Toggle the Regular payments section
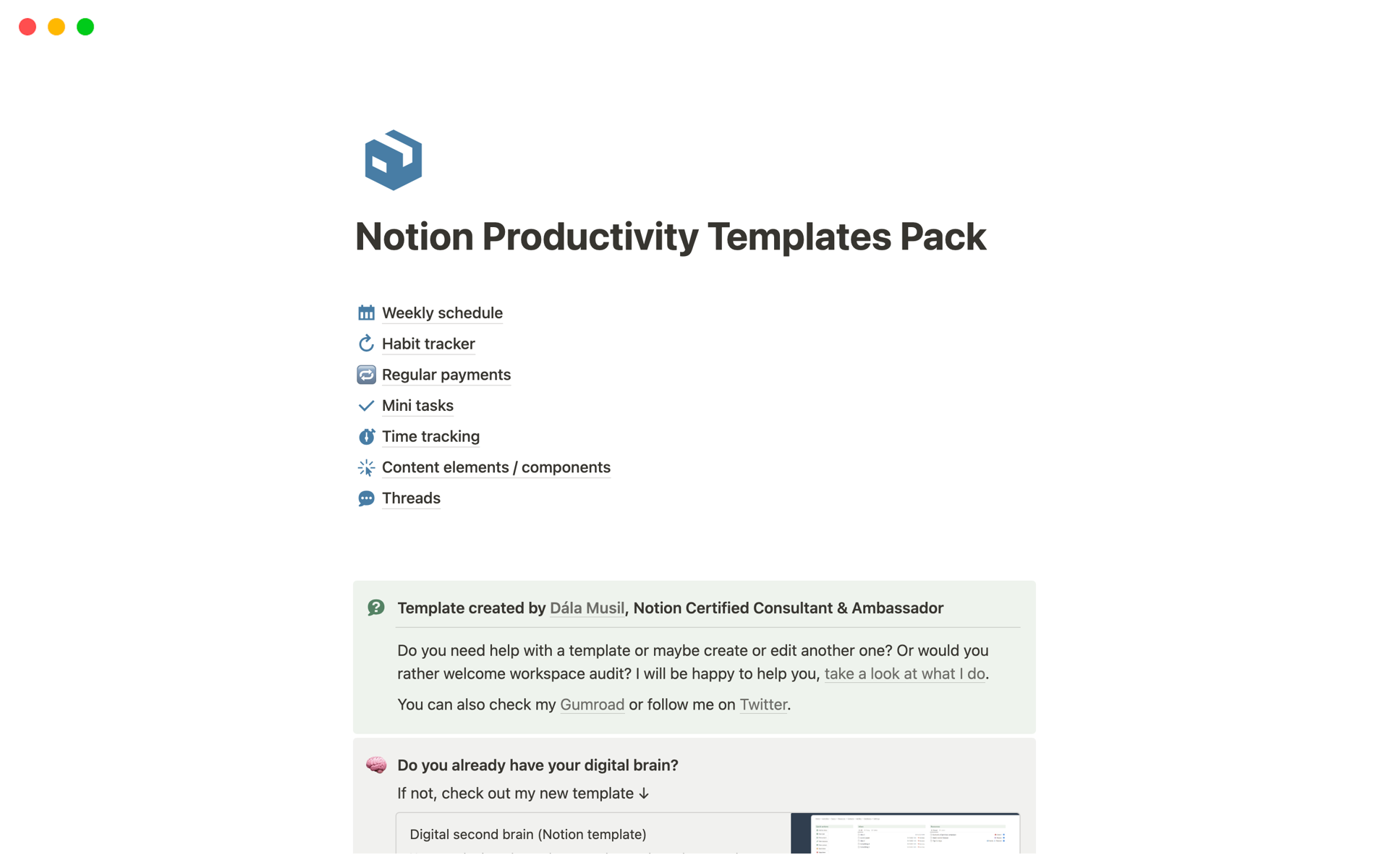Viewport: 1389px width, 868px height. pyautogui.click(x=446, y=374)
